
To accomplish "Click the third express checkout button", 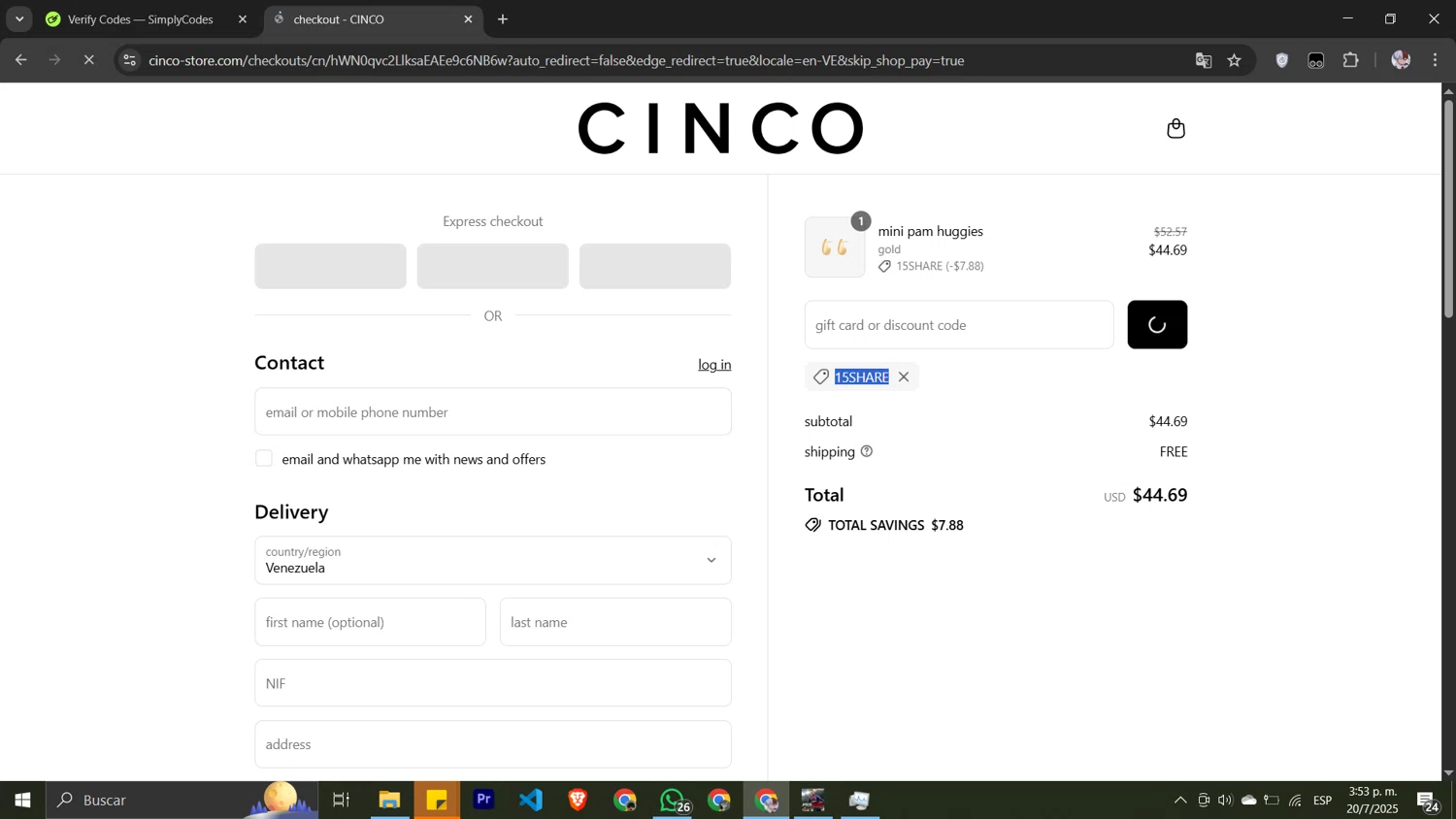I will [x=655, y=266].
